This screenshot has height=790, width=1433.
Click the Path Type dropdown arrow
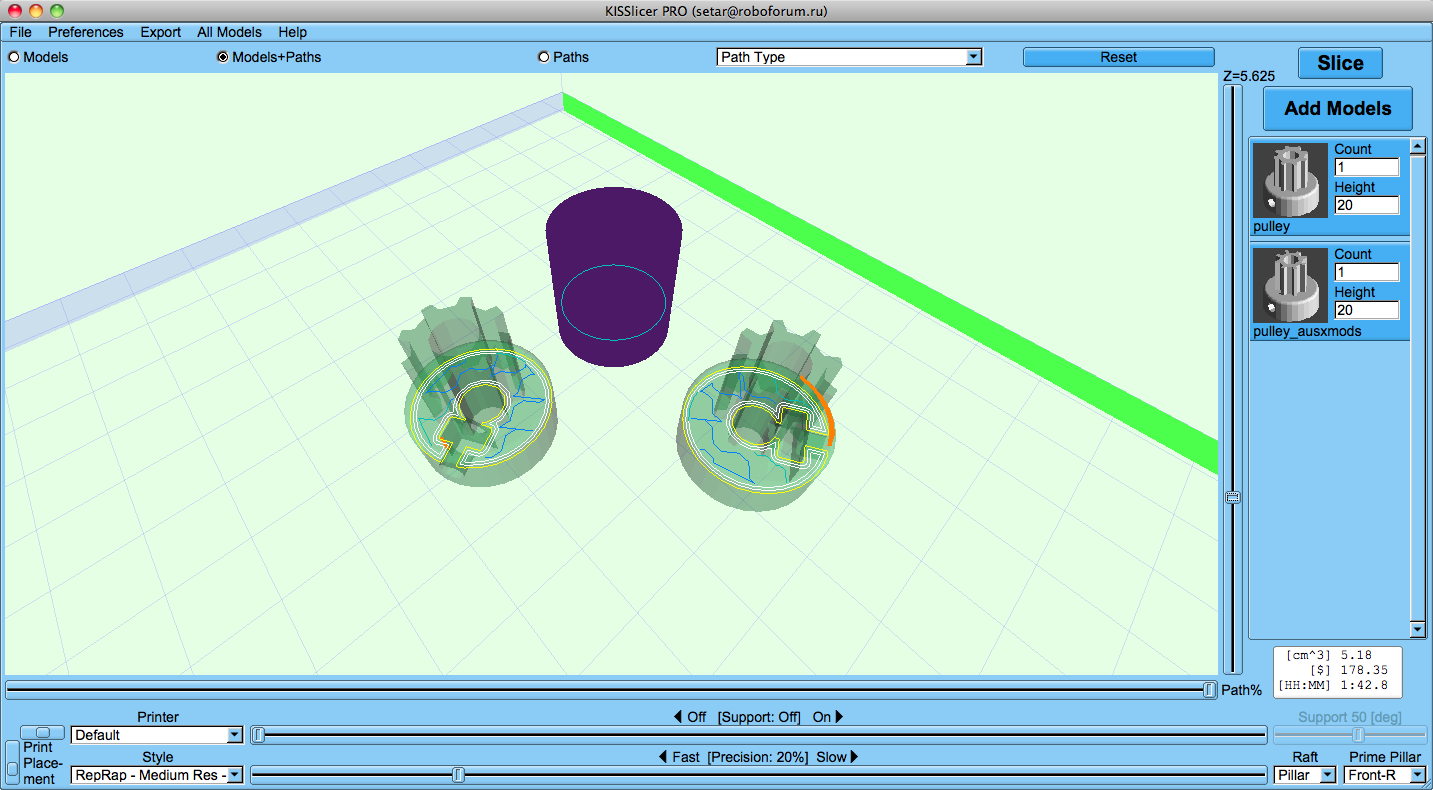coord(973,58)
